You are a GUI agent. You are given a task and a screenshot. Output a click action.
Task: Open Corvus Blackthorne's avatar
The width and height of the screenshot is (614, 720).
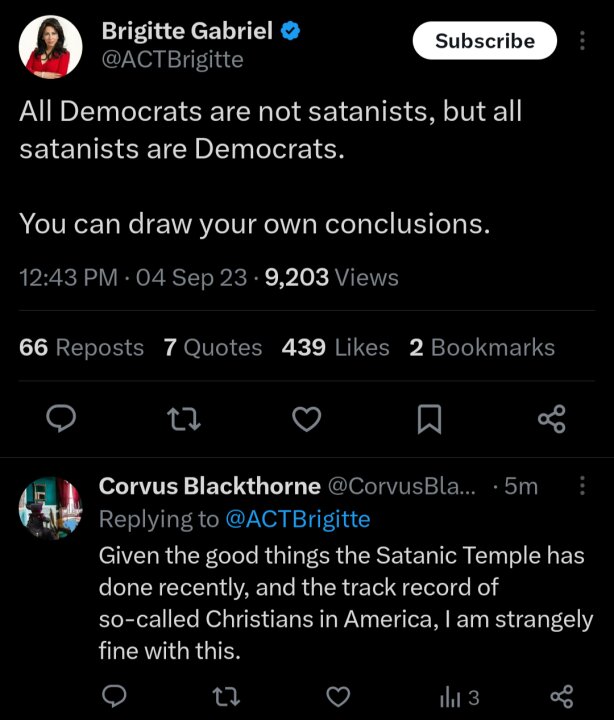click(x=51, y=508)
